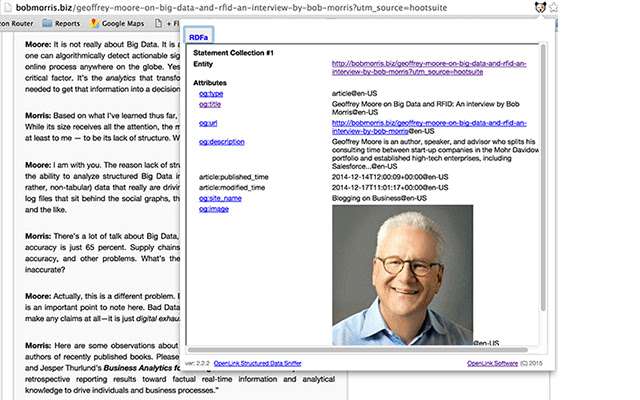Click the og:type attribute link
Screen dimensions: 640x400
[x=210, y=93]
